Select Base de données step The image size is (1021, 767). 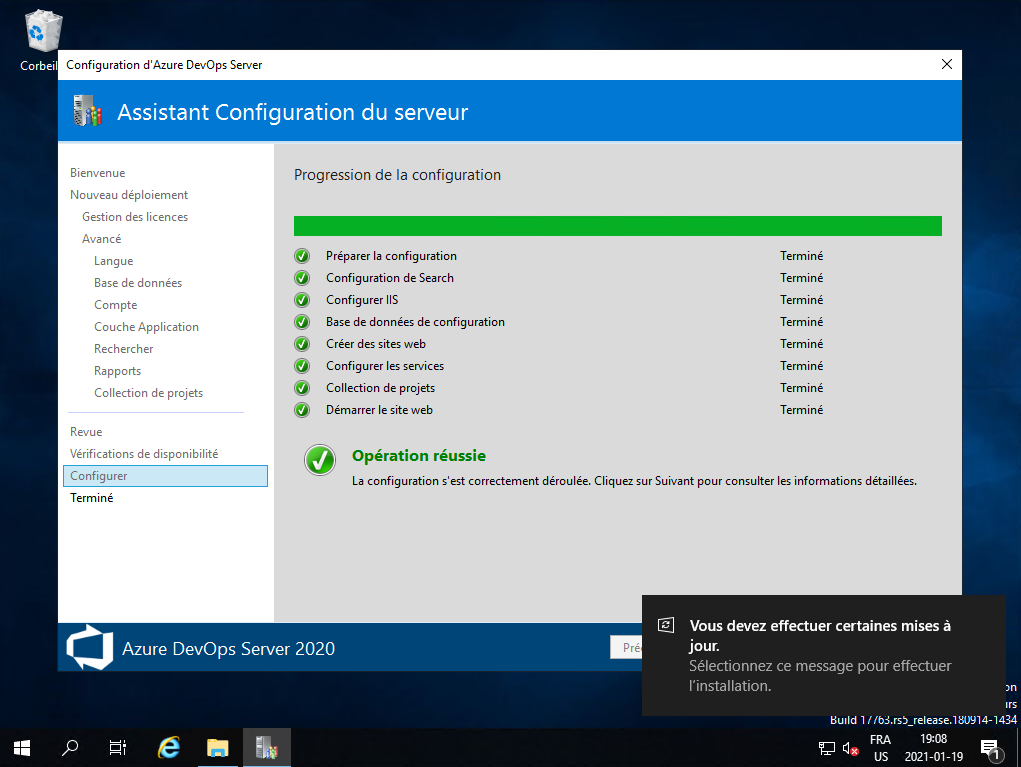click(x=138, y=283)
